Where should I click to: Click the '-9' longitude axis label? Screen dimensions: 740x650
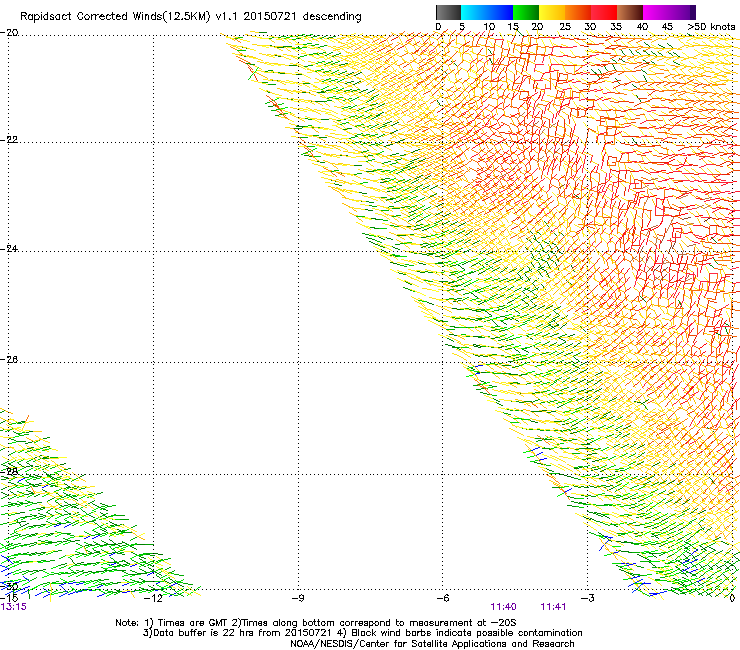tap(298, 598)
